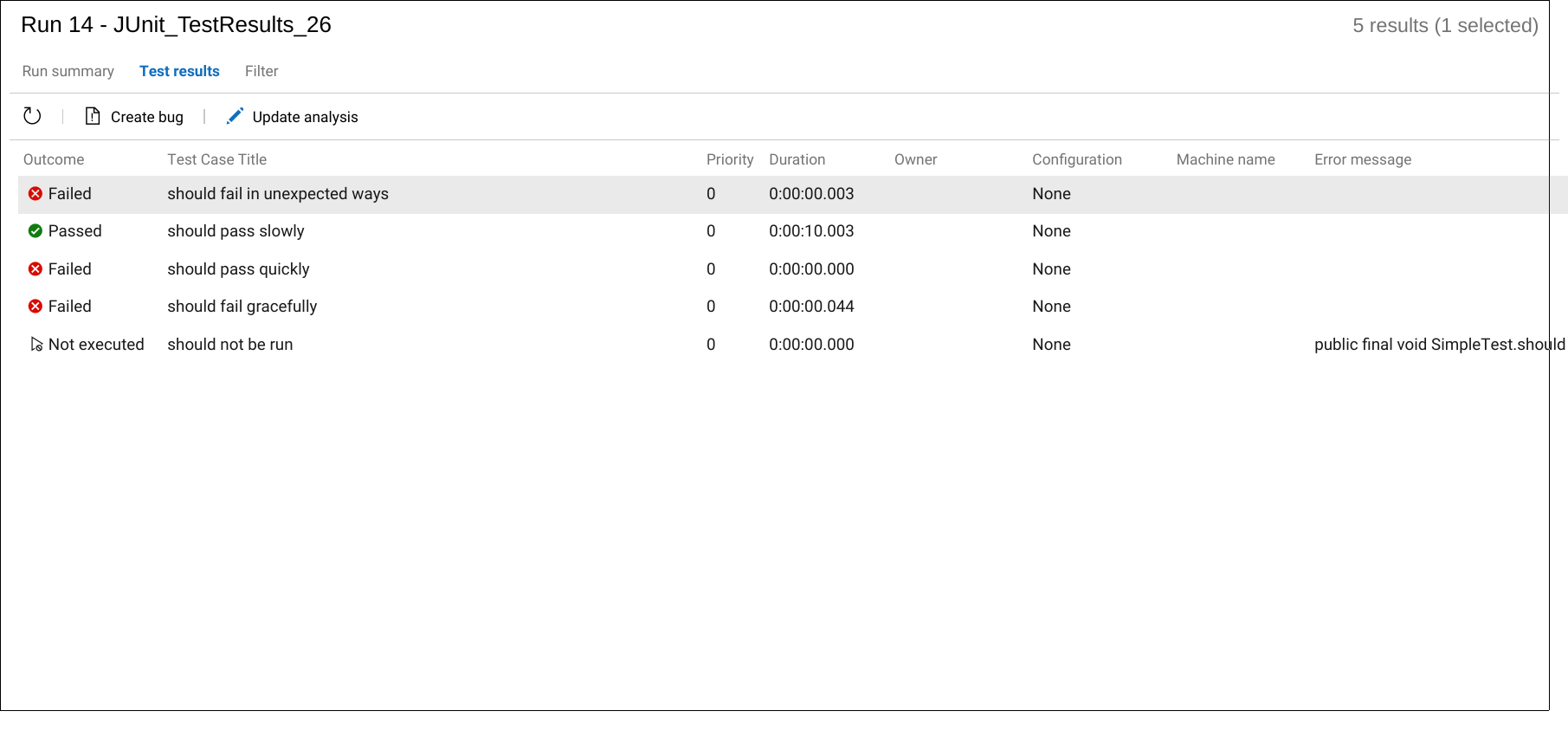Image resolution: width=1568 pixels, height=737 pixels.
Task: Click red failed icon for 'should fail gracefully'
Action: coord(35,307)
